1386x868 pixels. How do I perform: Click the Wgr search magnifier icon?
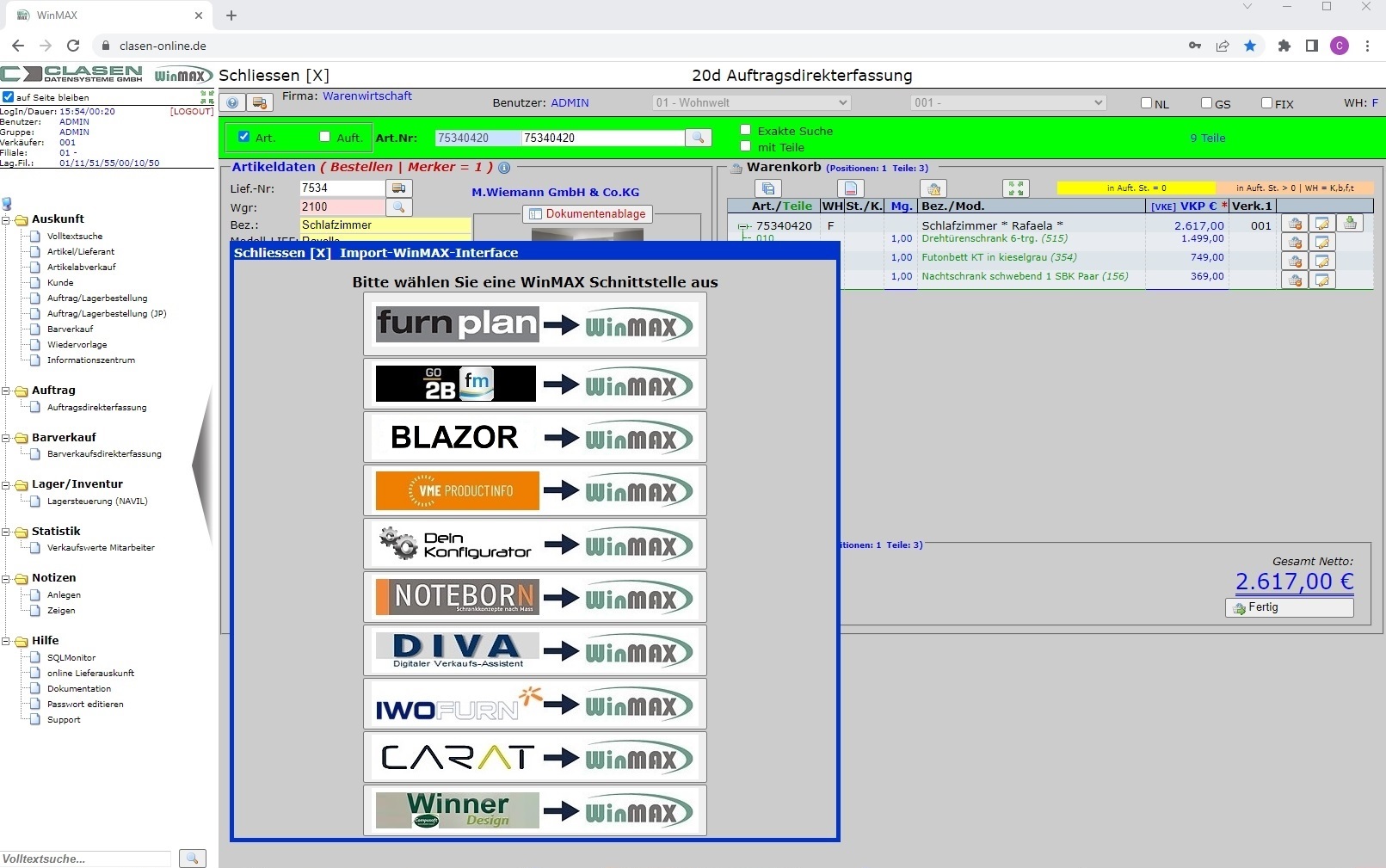(x=398, y=206)
